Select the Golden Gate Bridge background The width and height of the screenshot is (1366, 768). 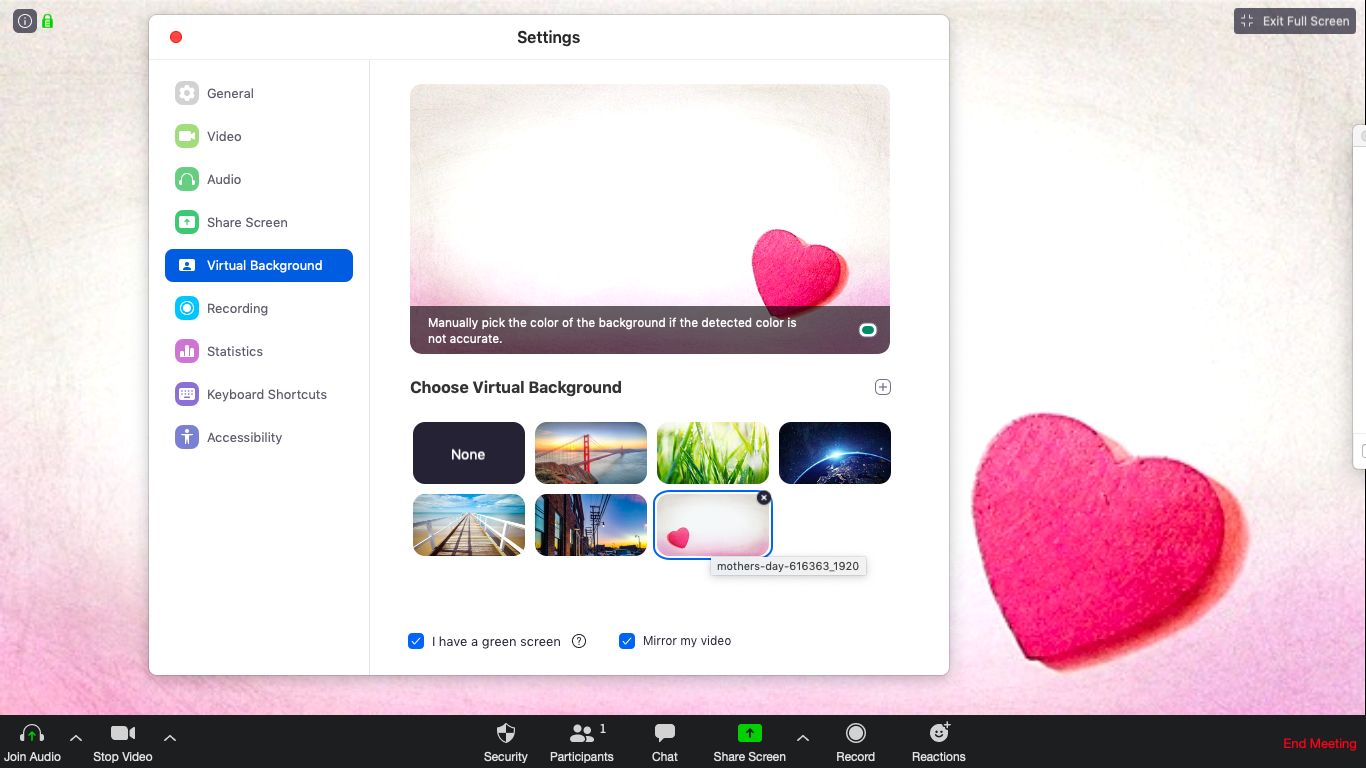pos(591,453)
